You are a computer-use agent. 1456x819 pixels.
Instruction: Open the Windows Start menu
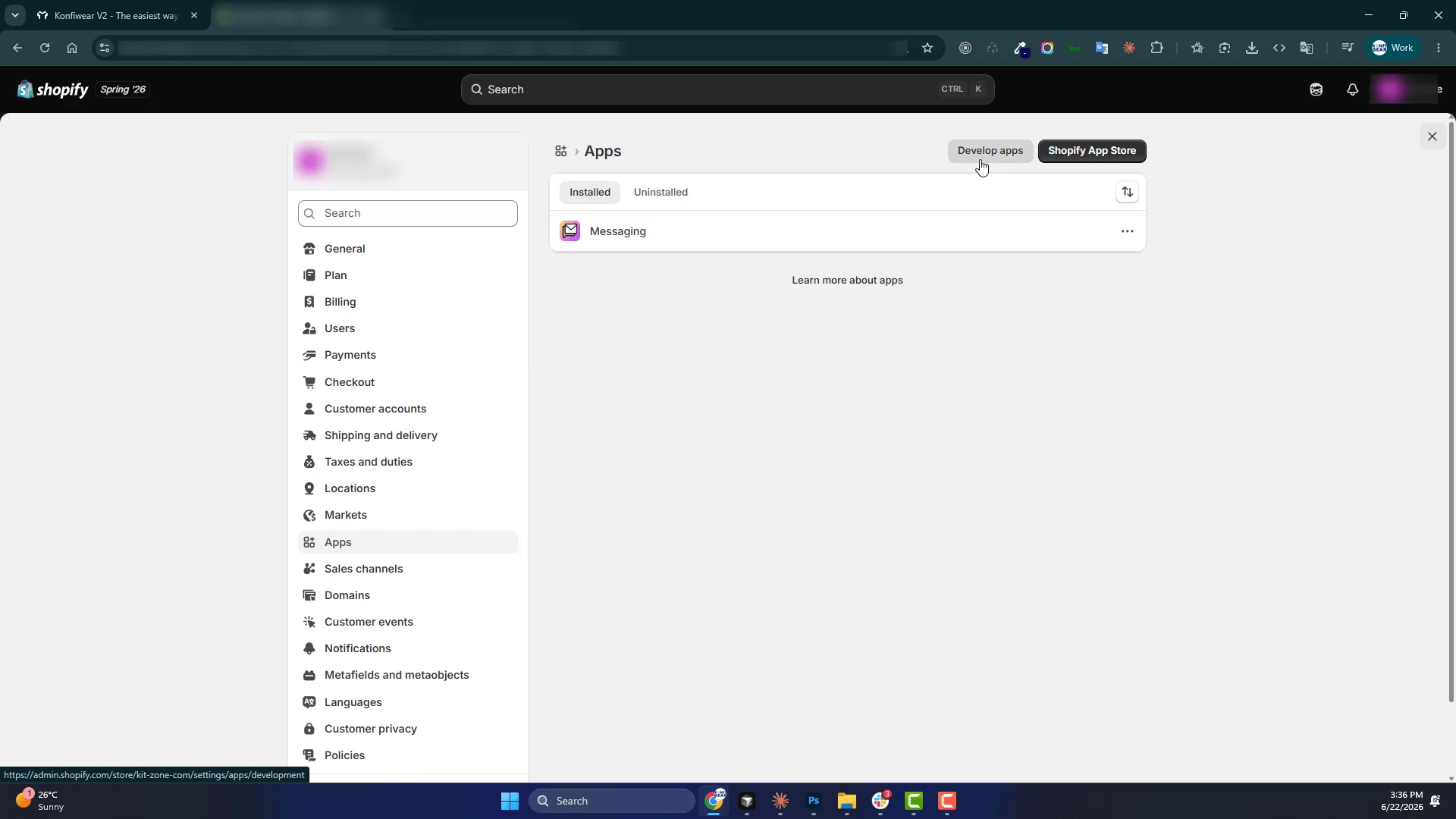[x=510, y=801]
